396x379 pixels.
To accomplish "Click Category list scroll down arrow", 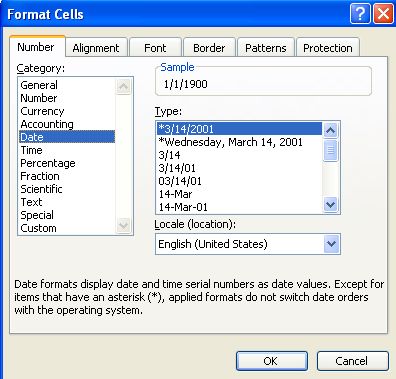I will tap(123, 226).
